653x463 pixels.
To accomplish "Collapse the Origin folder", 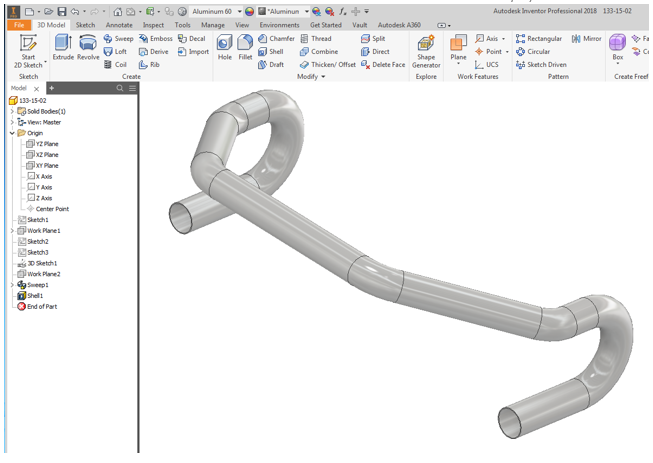I will pyautogui.click(x=12, y=133).
